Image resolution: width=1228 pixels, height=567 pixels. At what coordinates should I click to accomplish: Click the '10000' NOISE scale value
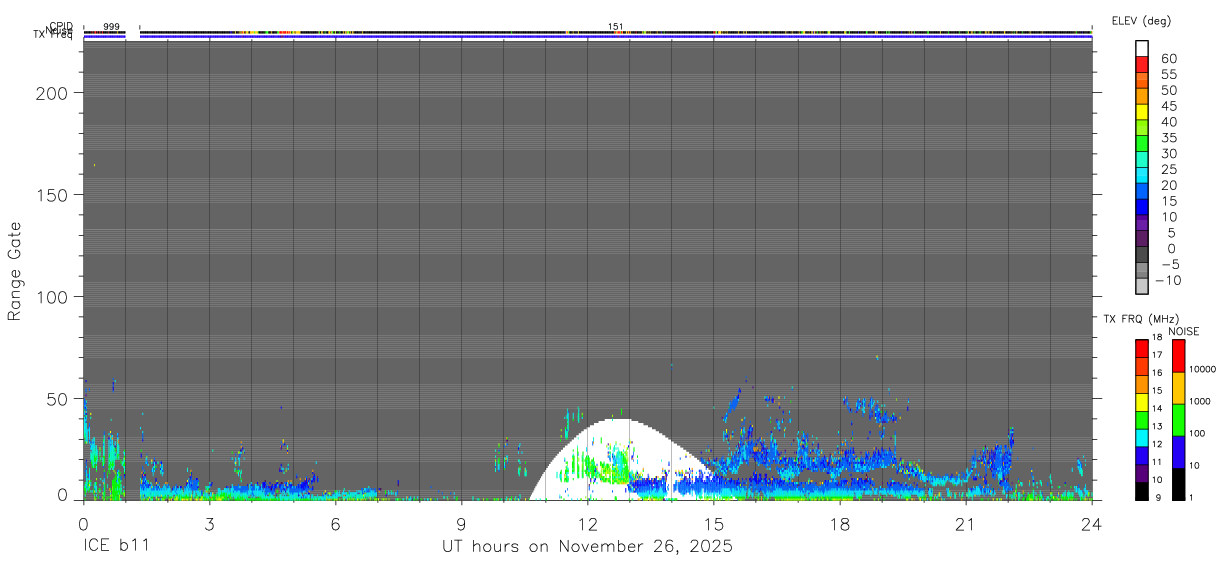pyautogui.click(x=1202, y=369)
